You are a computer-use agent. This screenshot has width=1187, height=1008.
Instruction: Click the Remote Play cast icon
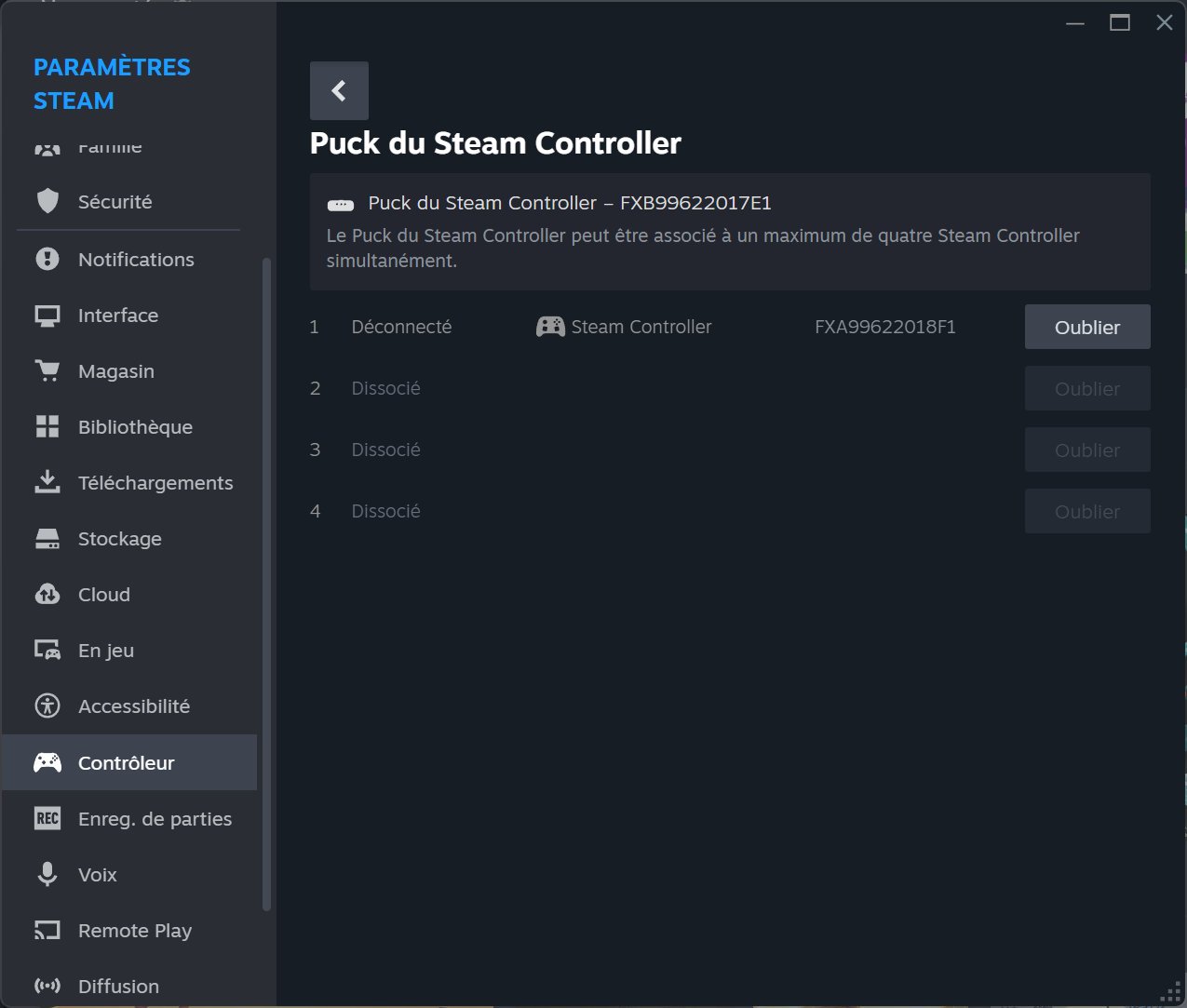click(x=47, y=930)
